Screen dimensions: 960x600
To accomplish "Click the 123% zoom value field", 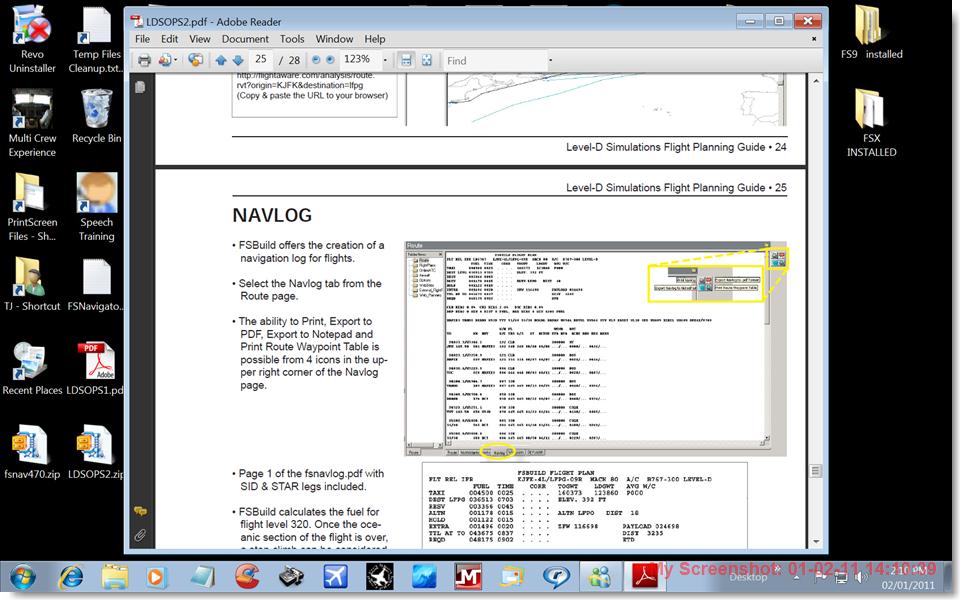I will tap(358, 59).
